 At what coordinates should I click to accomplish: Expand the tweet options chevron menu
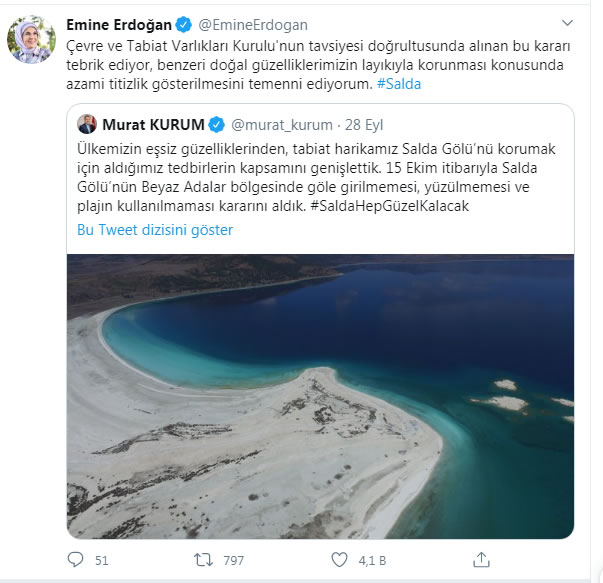pos(567,23)
